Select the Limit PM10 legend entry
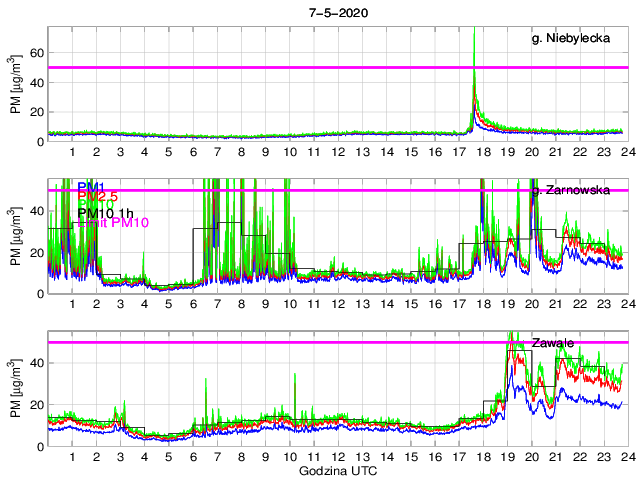This screenshot has width=640, height=480. click(x=110, y=223)
